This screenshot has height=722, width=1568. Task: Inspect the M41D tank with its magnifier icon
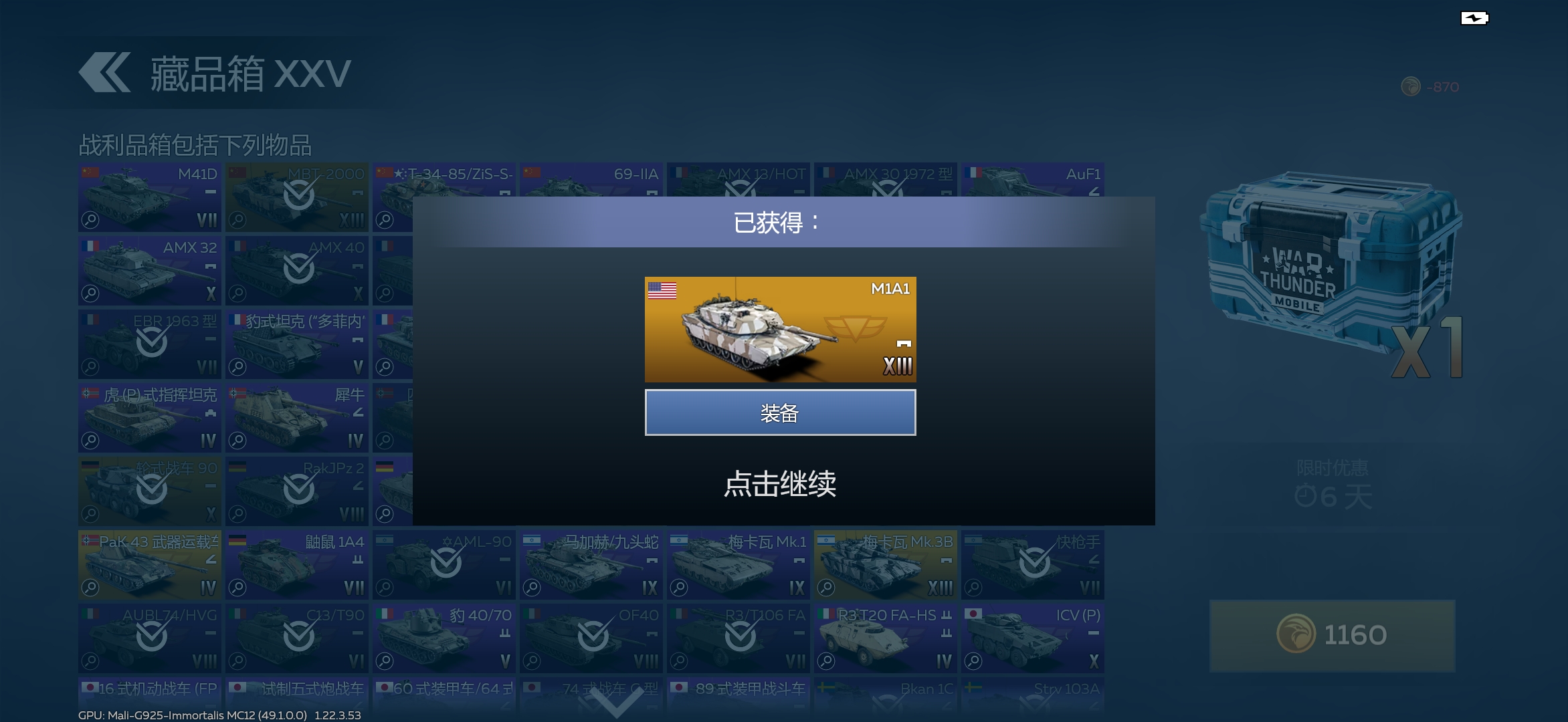[90, 220]
